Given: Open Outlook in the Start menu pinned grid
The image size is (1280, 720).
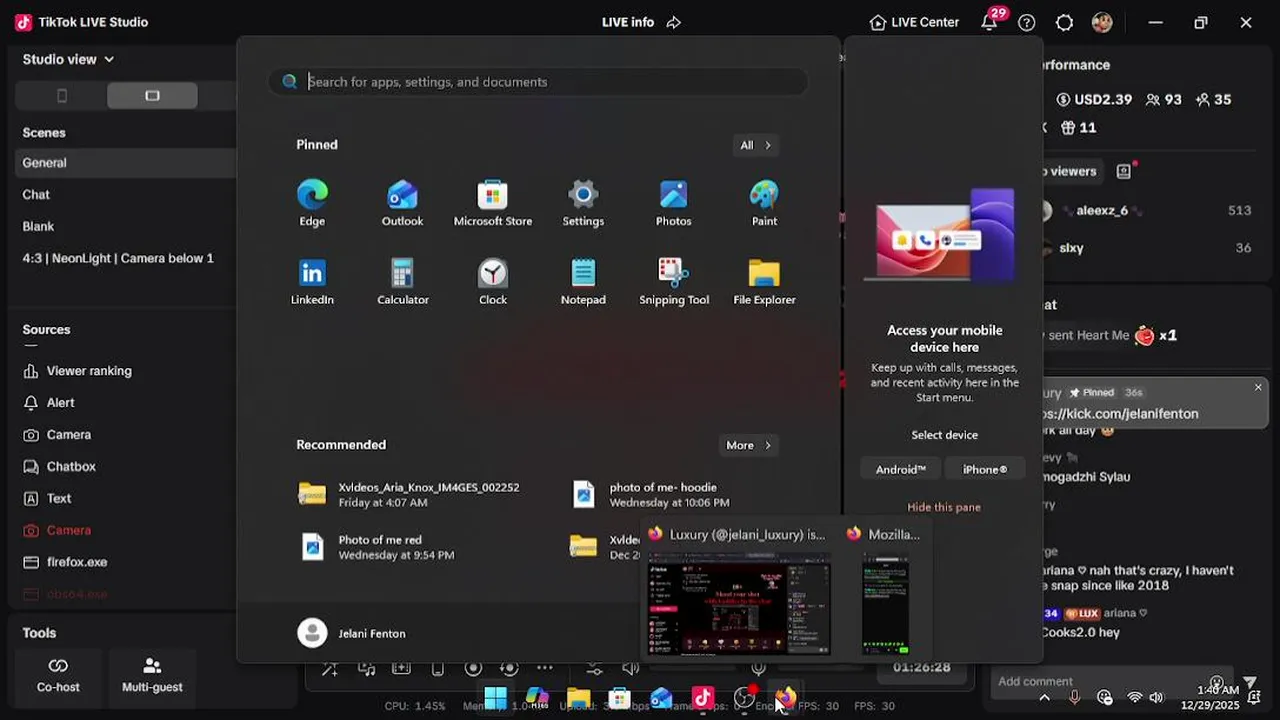Looking at the screenshot, I should [x=402, y=203].
